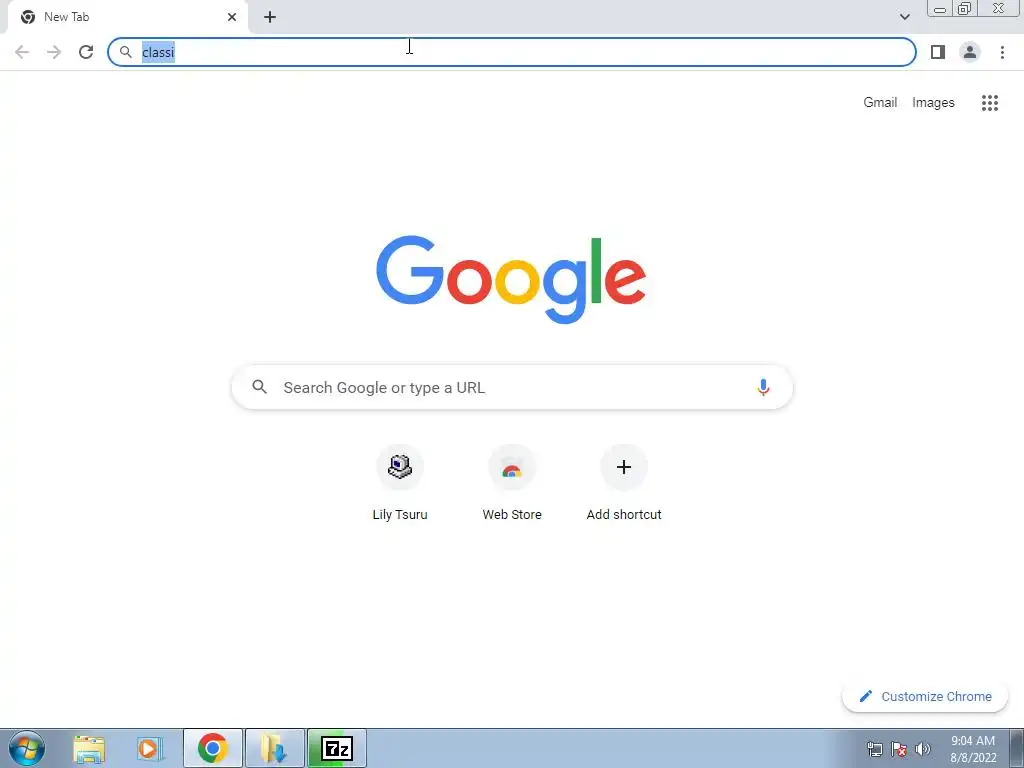Open Windows Explorer from the taskbar
Viewport: 1024px width, 768px height.
(x=89, y=748)
